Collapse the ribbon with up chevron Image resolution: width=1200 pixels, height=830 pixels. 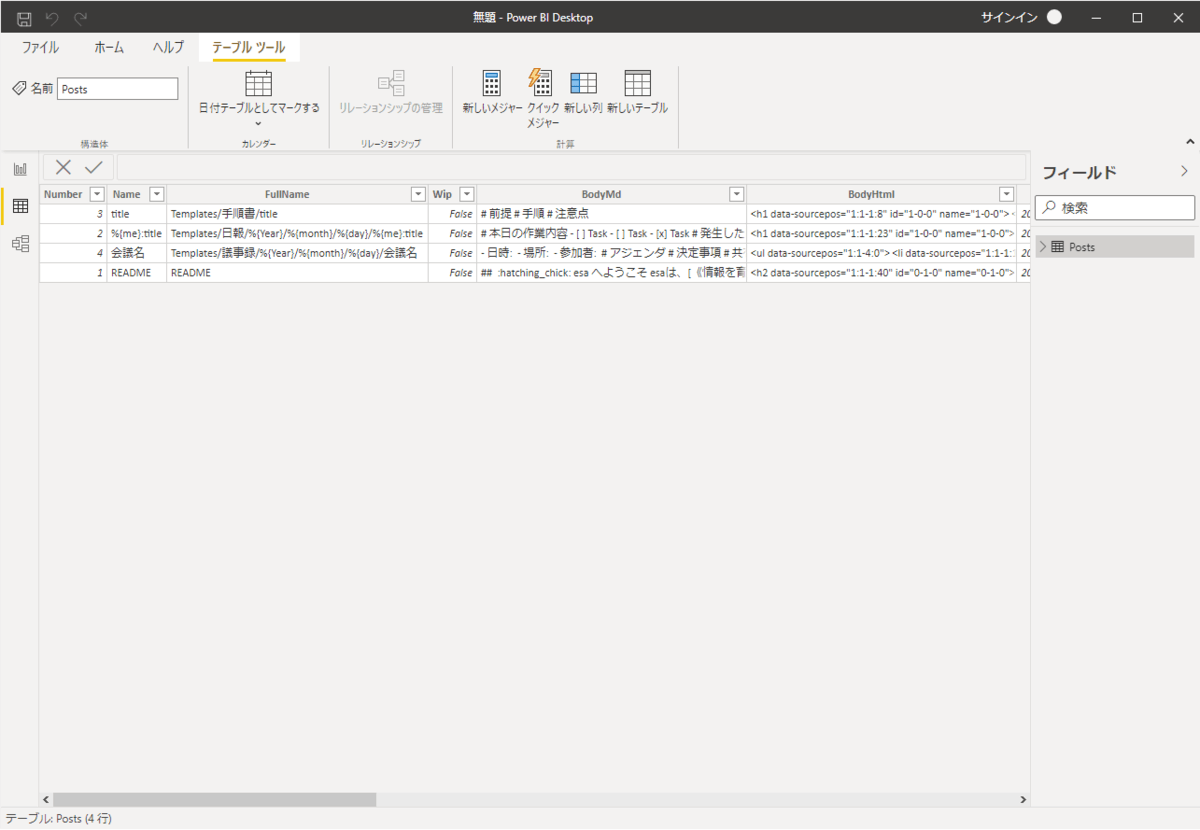(x=1189, y=142)
